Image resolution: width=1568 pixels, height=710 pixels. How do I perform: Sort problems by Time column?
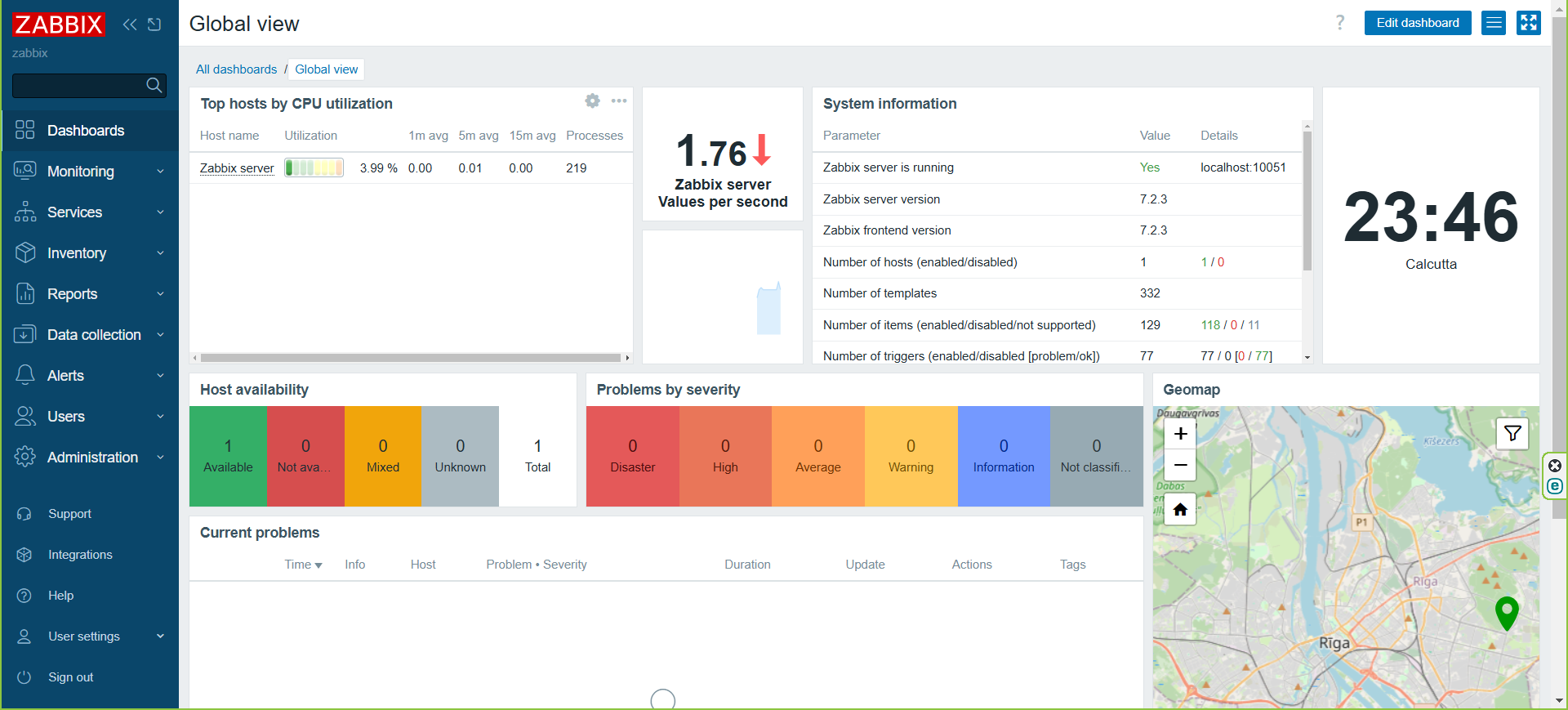click(303, 565)
